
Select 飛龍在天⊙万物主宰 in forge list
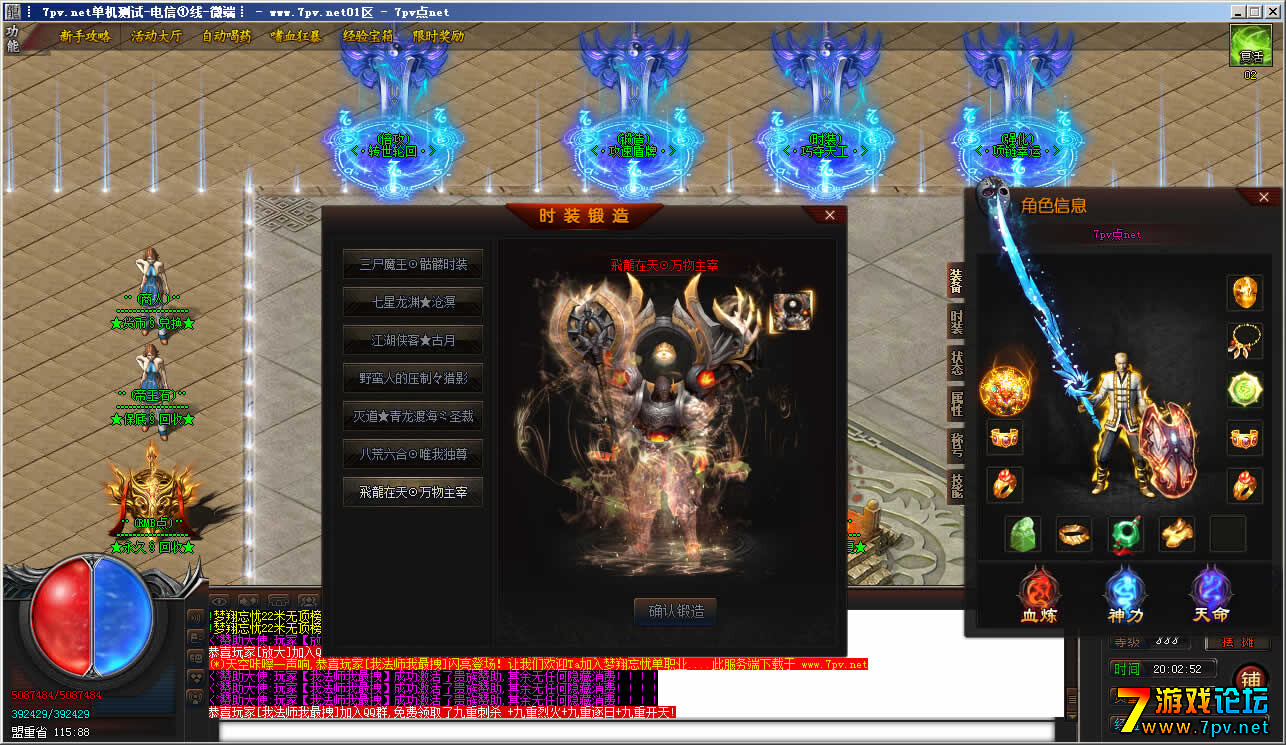413,492
